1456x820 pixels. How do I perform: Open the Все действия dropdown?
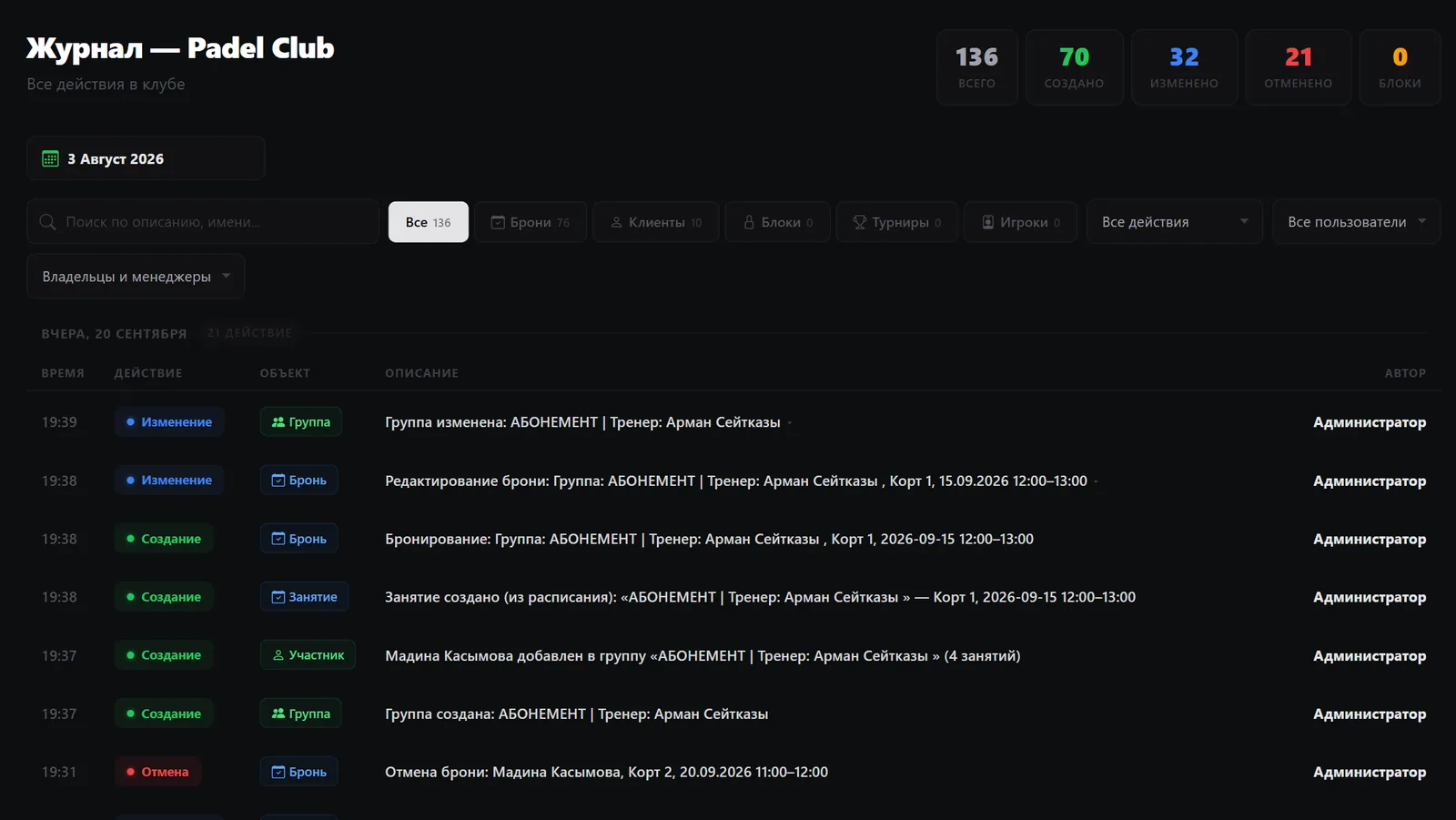coord(1174,222)
